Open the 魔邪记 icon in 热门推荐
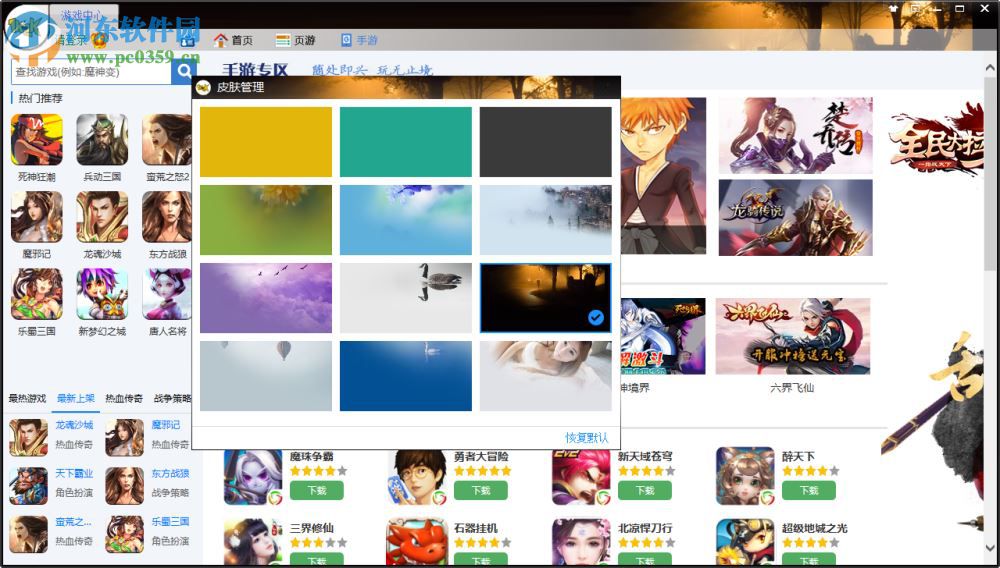The image size is (1000, 568). coord(37,217)
